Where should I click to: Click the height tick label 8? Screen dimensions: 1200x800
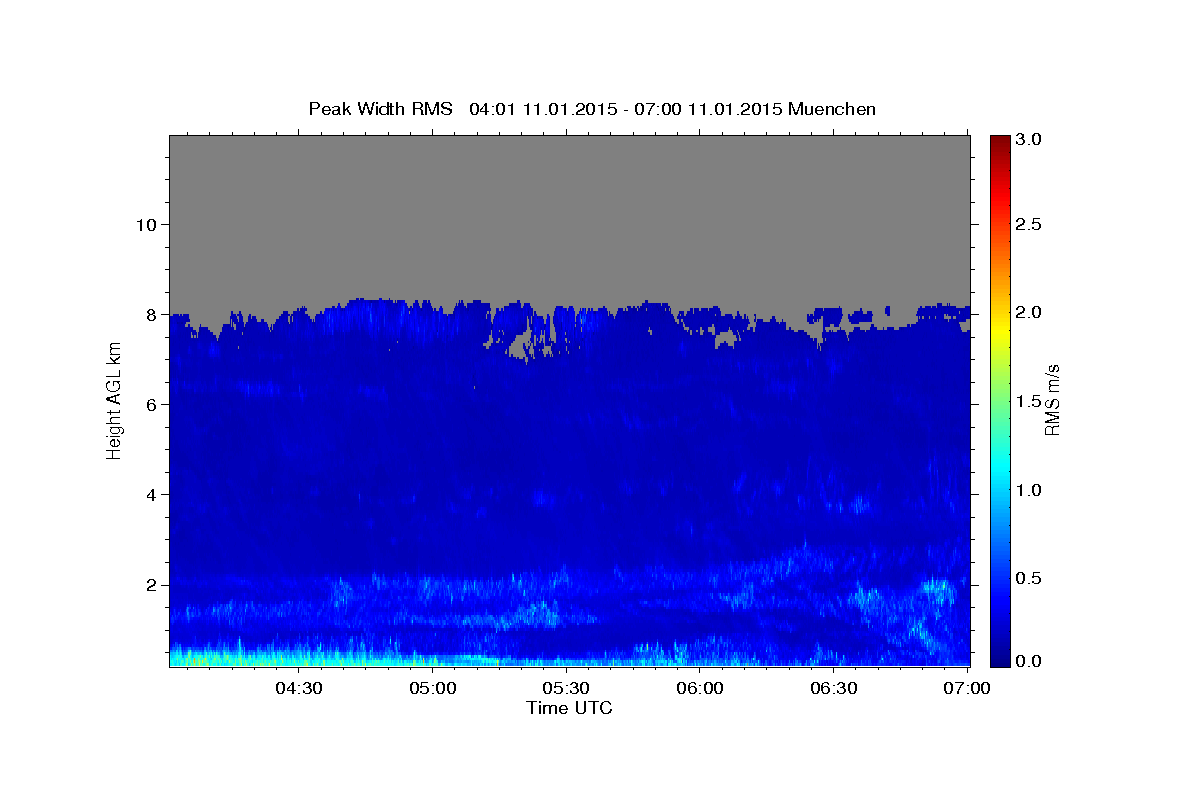pyautogui.click(x=152, y=314)
